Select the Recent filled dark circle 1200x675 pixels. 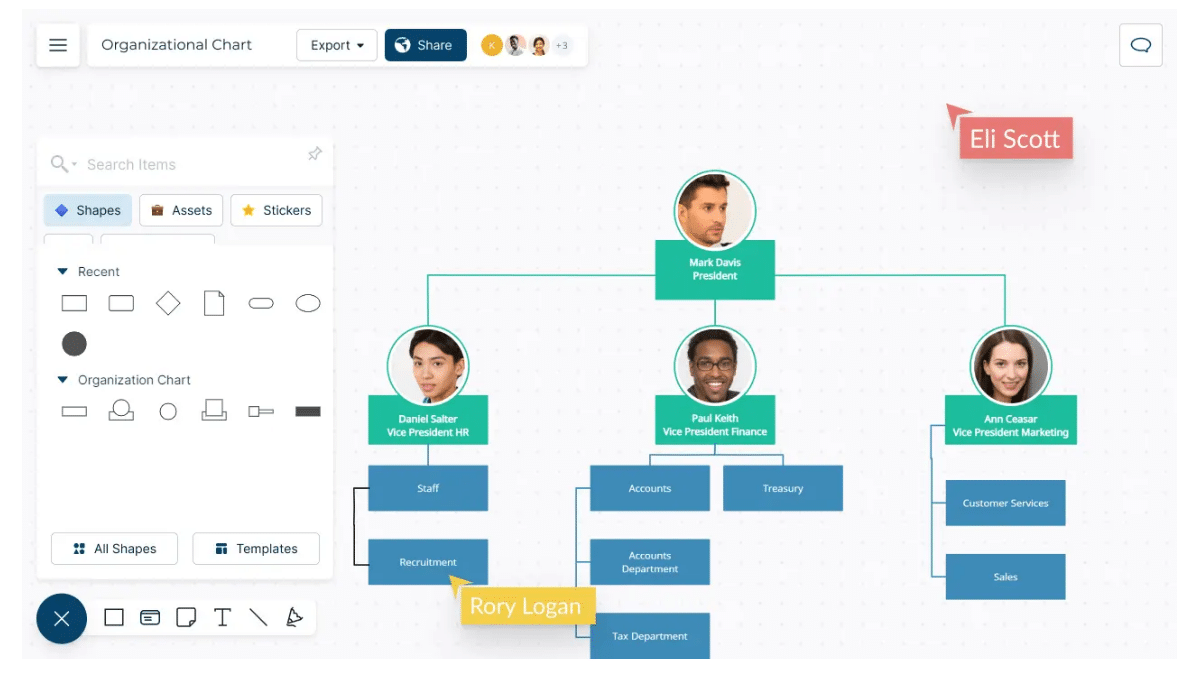(x=74, y=344)
